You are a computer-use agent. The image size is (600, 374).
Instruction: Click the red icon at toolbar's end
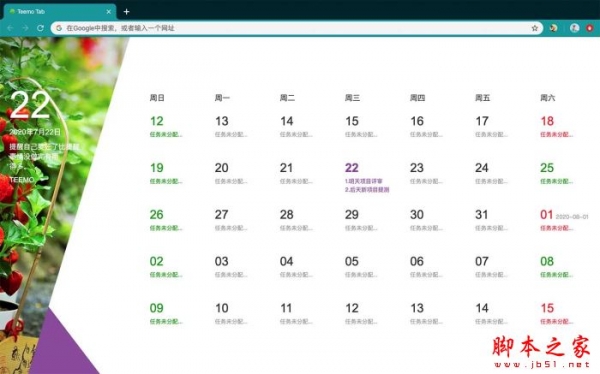point(590,28)
